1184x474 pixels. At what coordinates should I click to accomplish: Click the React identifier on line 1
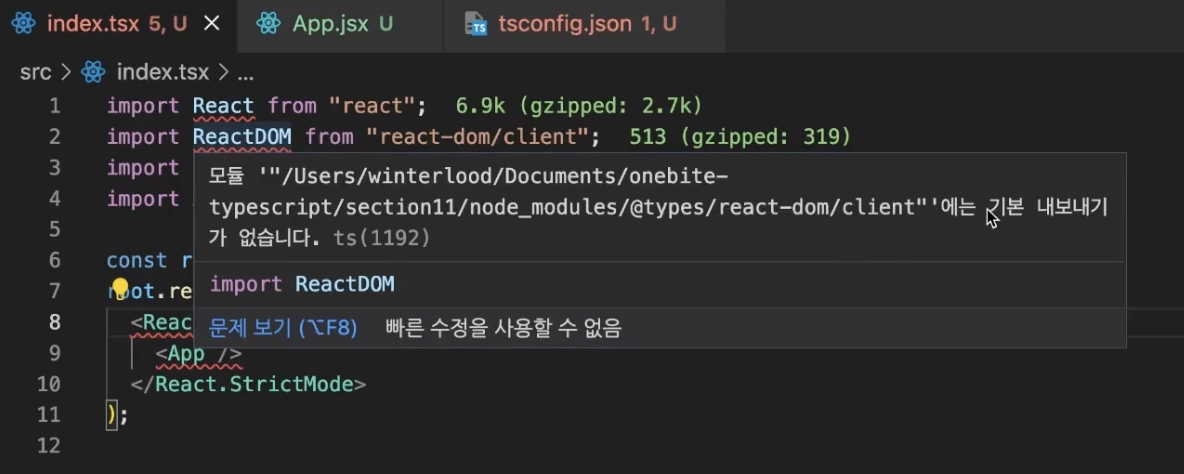(x=224, y=106)
